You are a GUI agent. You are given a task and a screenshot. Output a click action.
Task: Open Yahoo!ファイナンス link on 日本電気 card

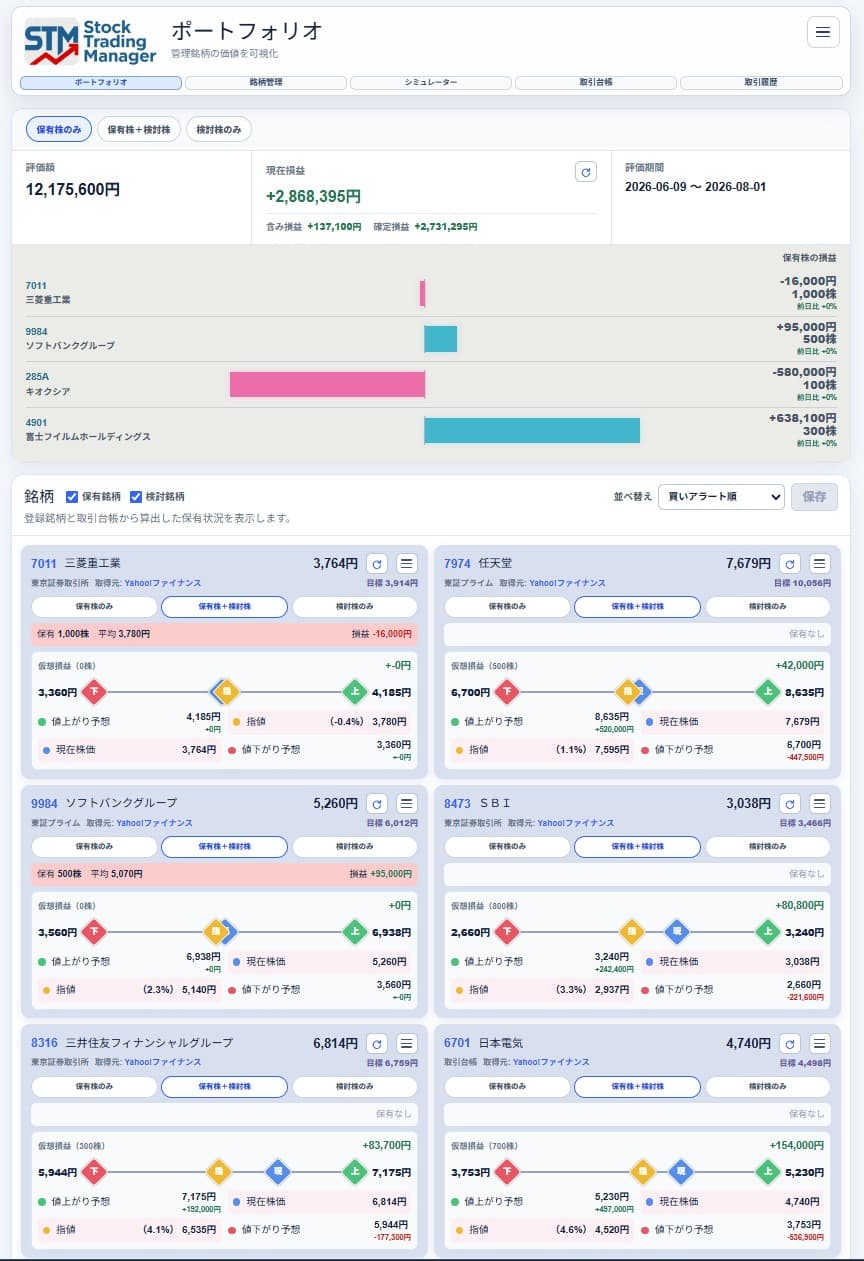(x=551, y=1062)
